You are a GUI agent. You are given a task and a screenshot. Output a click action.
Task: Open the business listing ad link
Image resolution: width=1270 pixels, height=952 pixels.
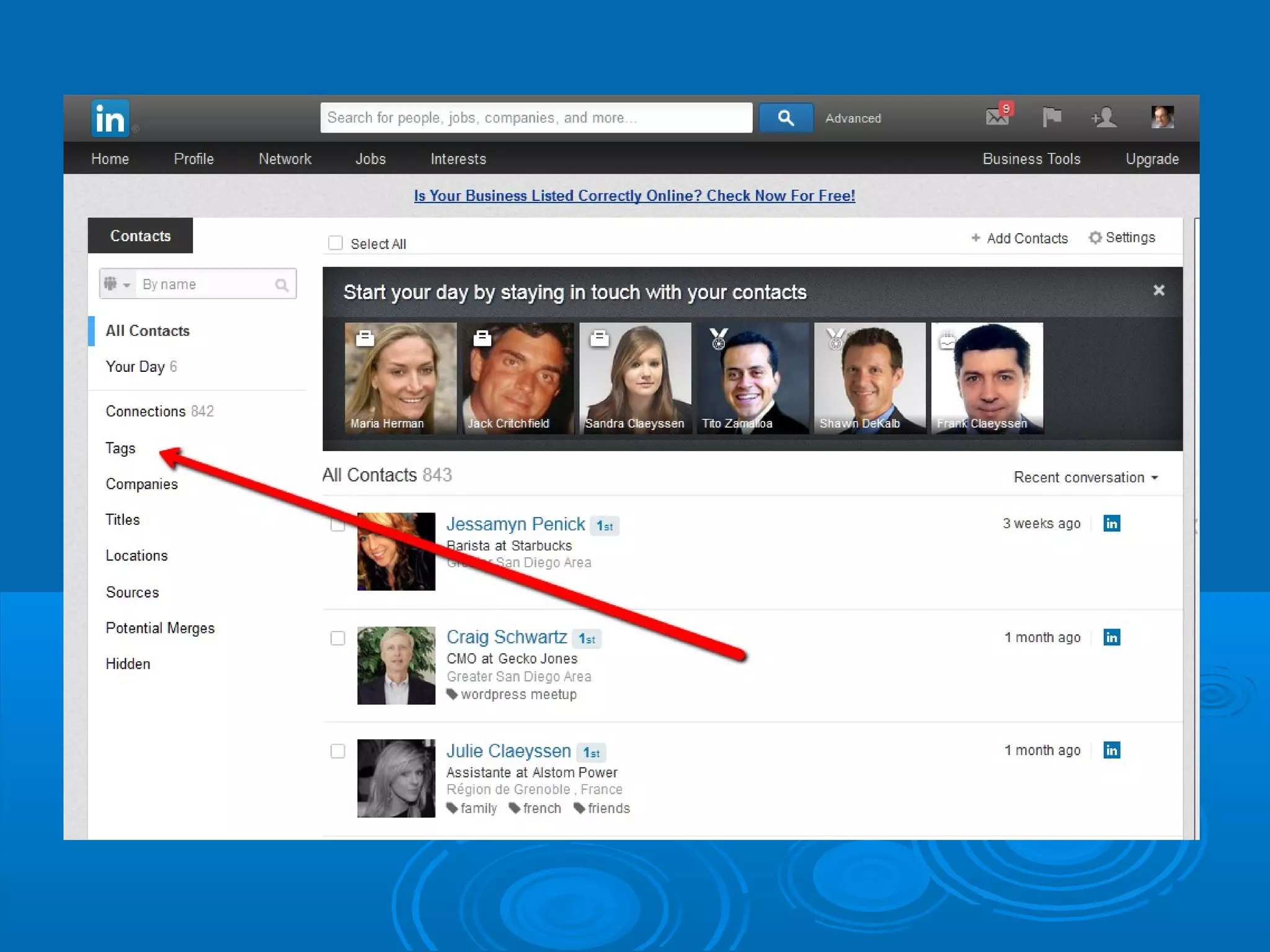tap(634, 196)
